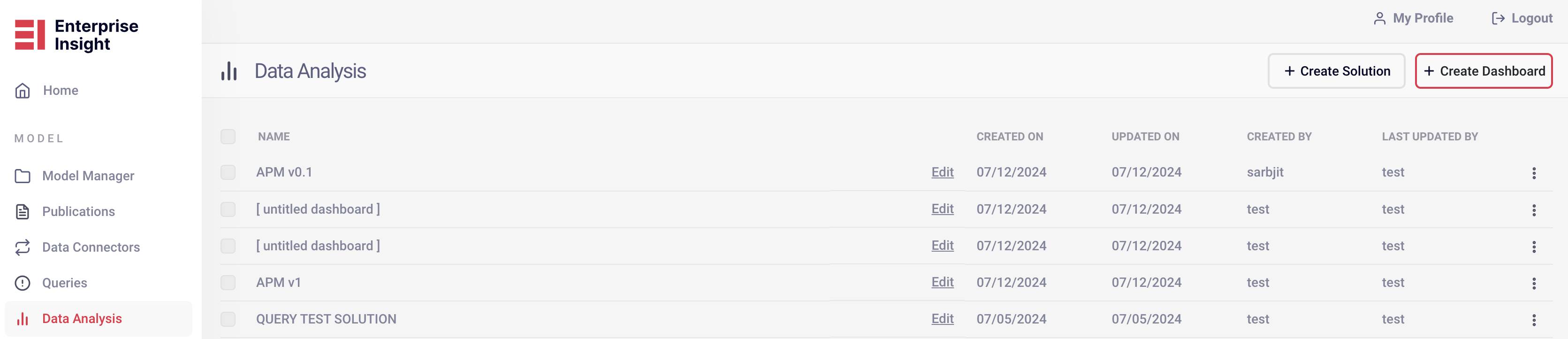
Task: Select Data Analysis in the sidebar
Action: click(x=99, y=319)
